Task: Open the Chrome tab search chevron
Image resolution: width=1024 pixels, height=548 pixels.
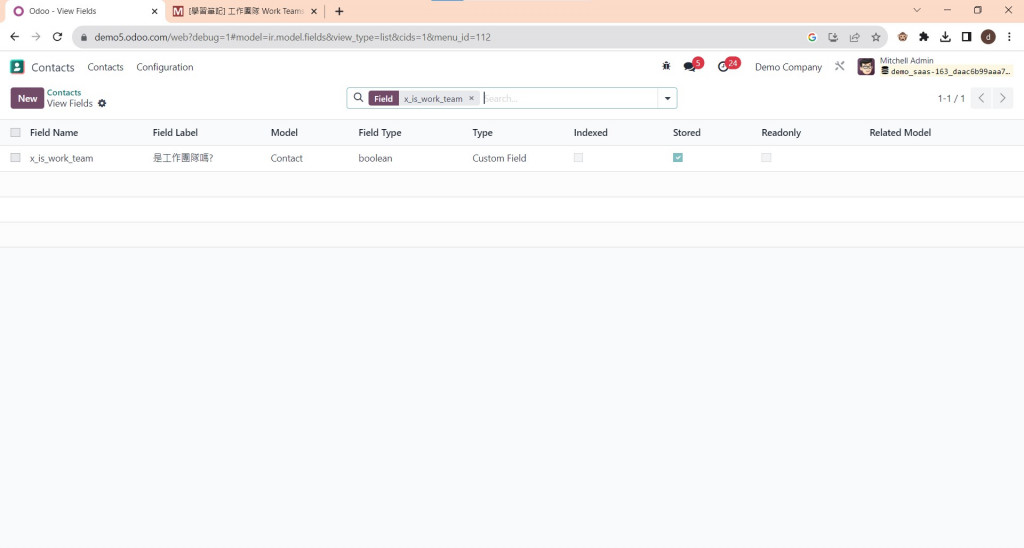Action: (x=917, y=10)
